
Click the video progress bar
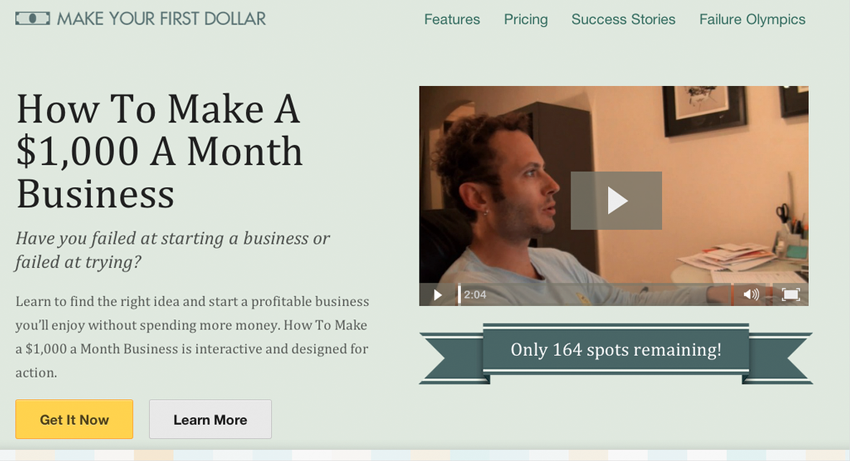(594, 294)
